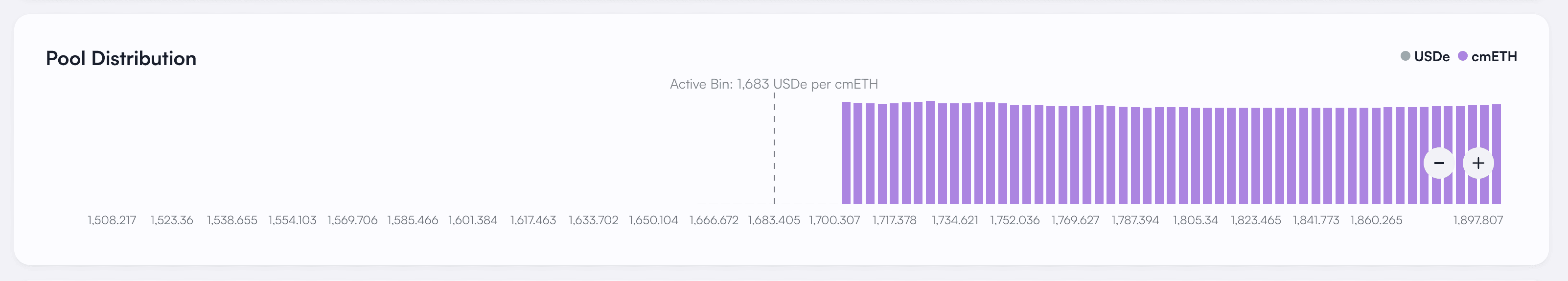Click the 1,554.103 axis label
The width and height of the screenshot is (1568, 281).
[292, 220]
